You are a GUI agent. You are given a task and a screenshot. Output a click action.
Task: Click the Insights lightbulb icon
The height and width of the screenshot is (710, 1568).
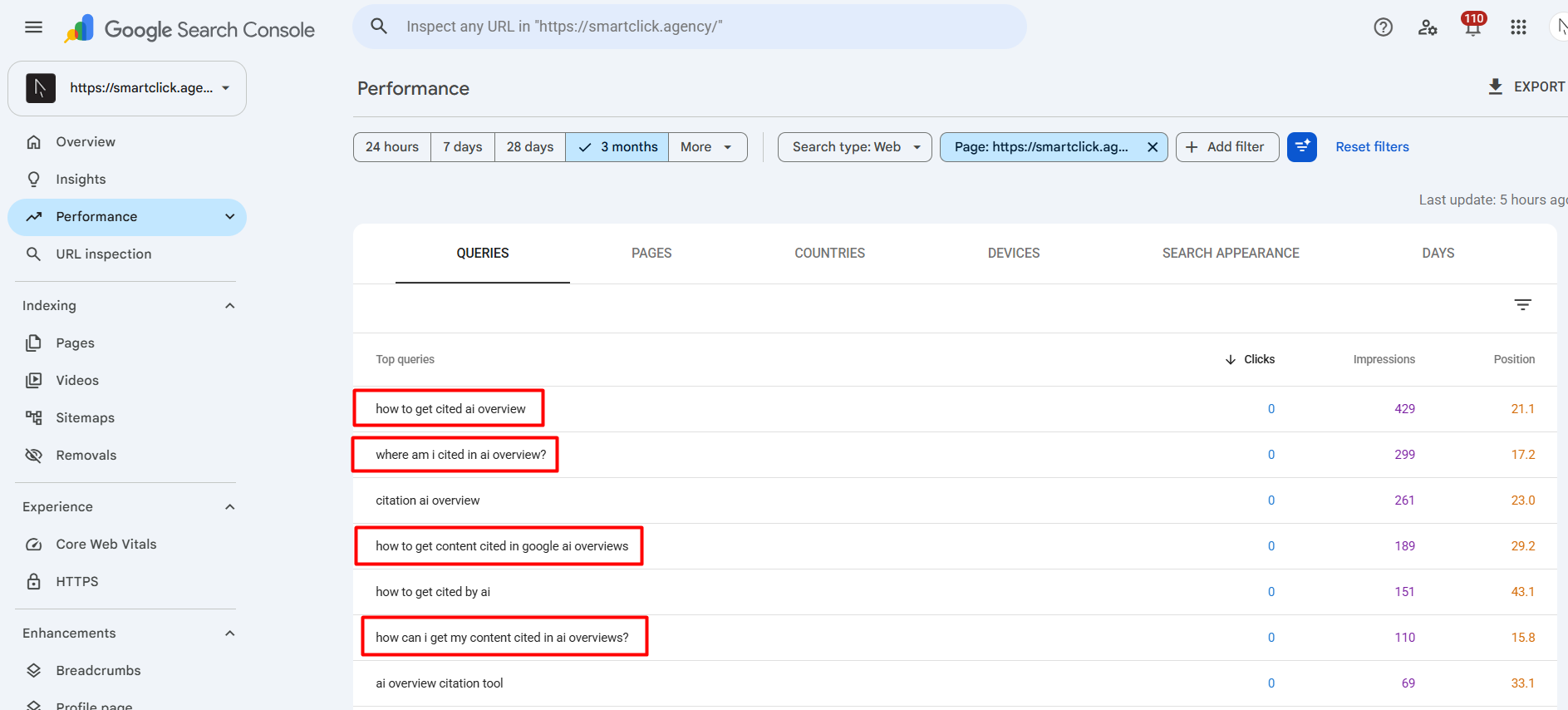34,180
